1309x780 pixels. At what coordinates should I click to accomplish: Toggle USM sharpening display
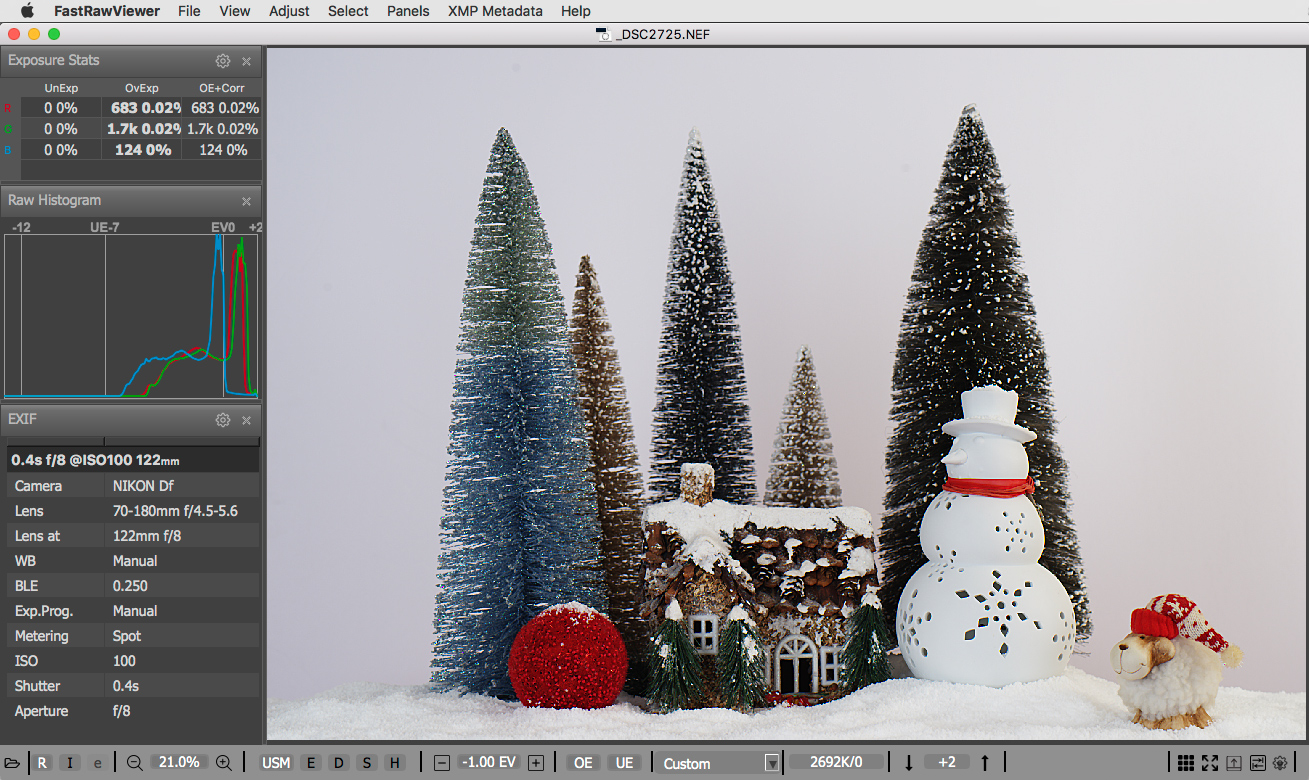point(276,763)
